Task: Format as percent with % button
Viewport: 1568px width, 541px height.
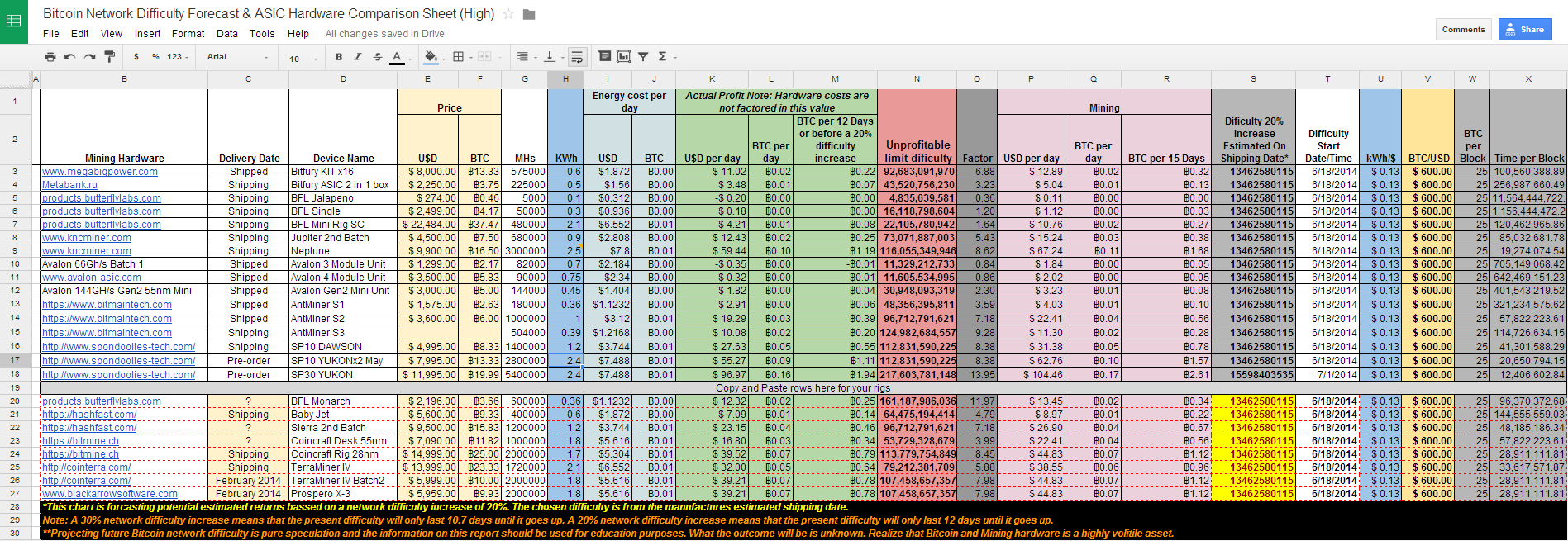Action: (x=155, y=57)
